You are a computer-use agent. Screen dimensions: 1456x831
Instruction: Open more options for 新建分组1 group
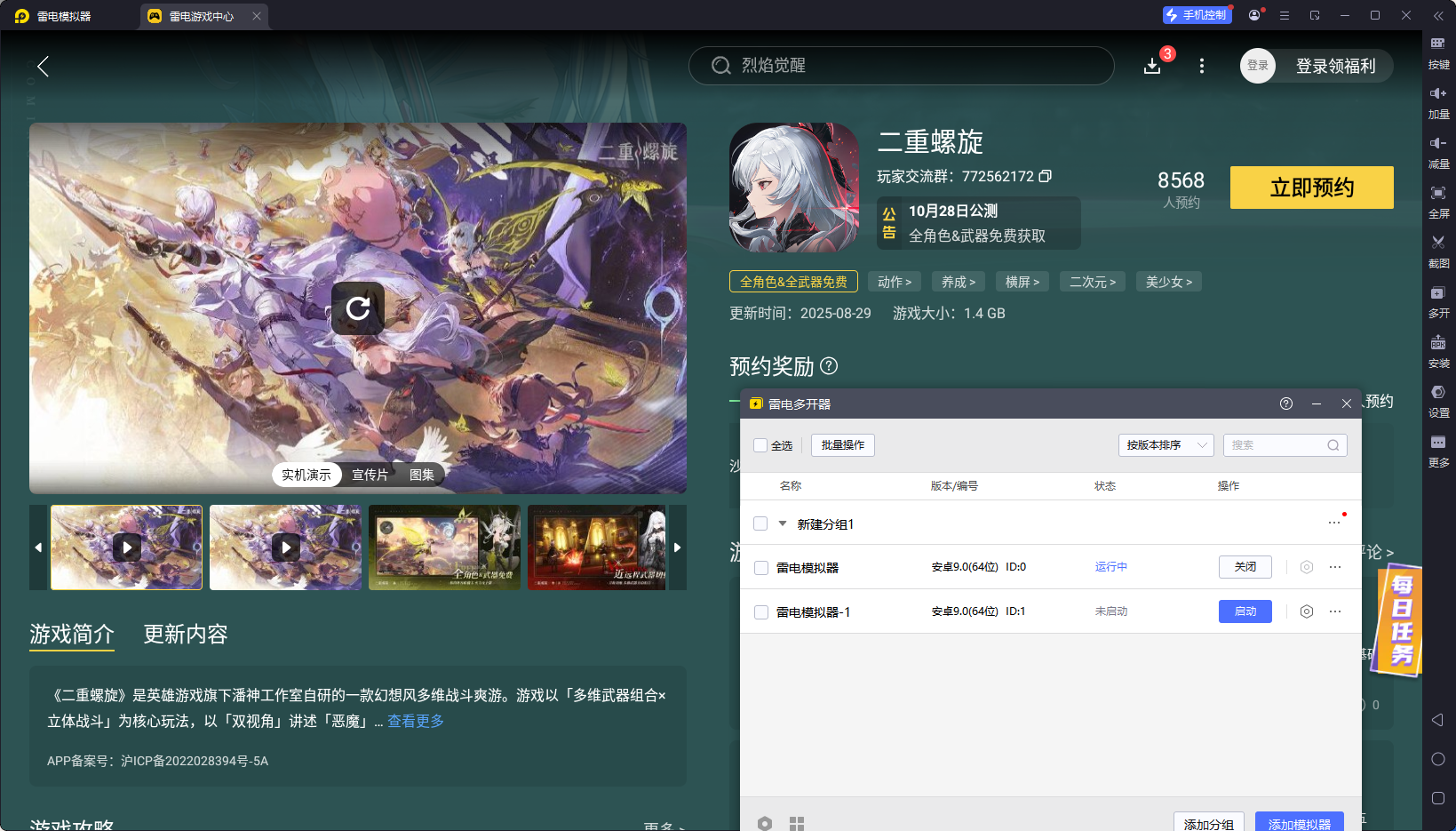point(1334,523)
